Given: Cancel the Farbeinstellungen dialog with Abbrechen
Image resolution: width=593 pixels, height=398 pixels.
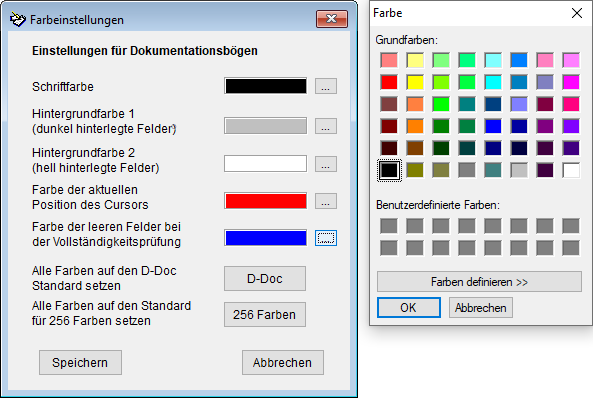Looking at the screenshot, I should [x=283, y=362].
